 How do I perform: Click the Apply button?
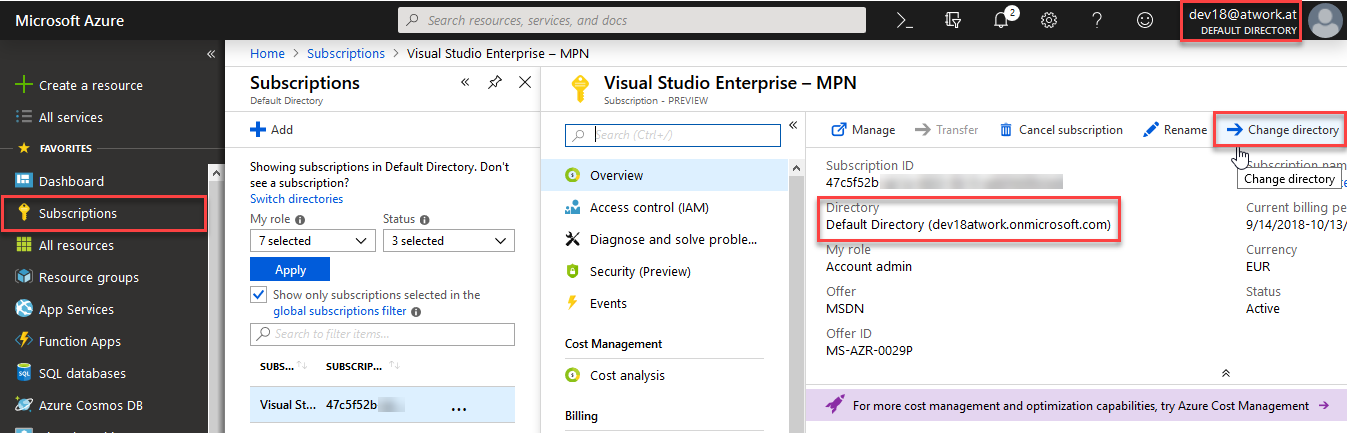tap(289, 269)
